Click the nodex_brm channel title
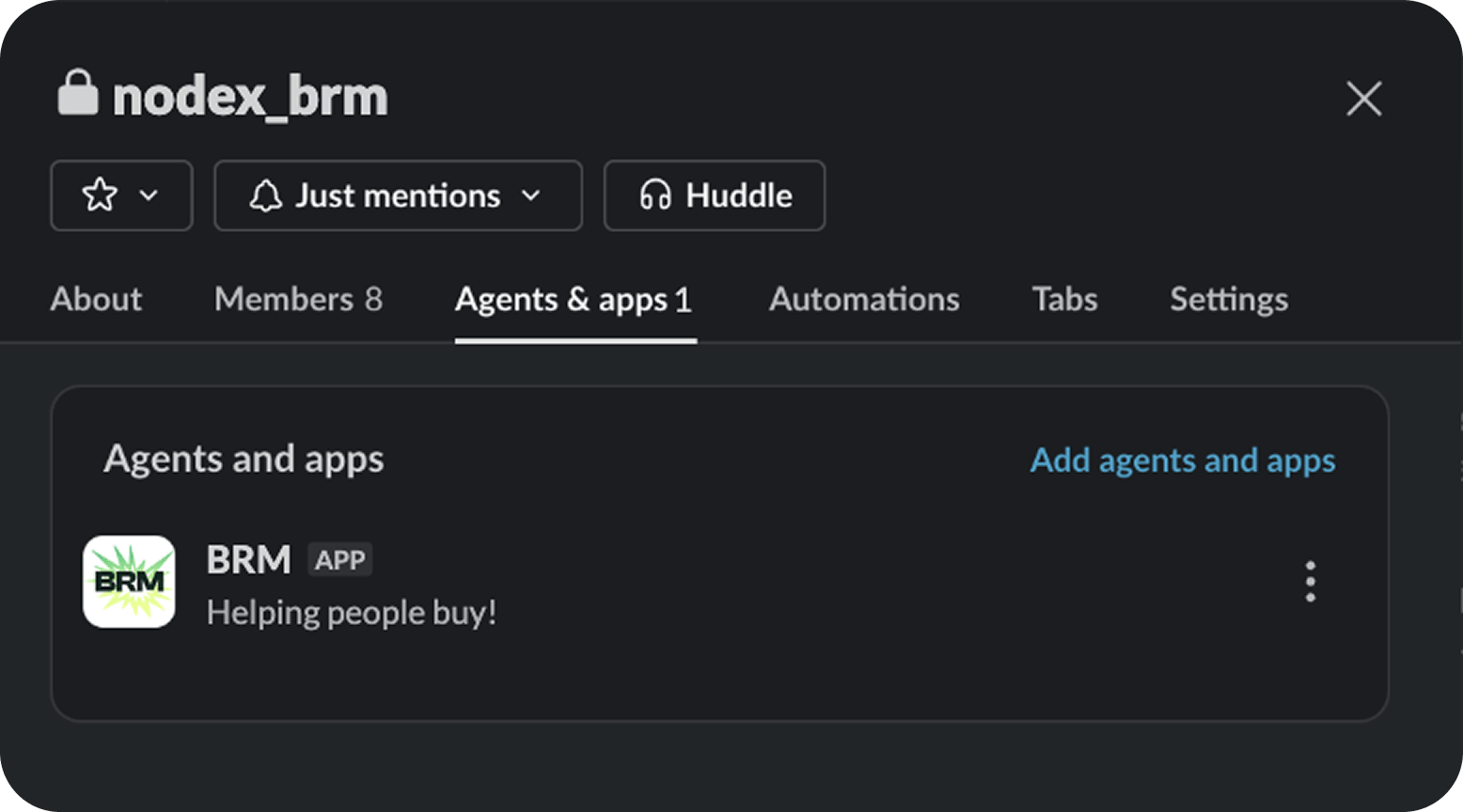Viewport: 1463px width, 812px height. point(250,96)
